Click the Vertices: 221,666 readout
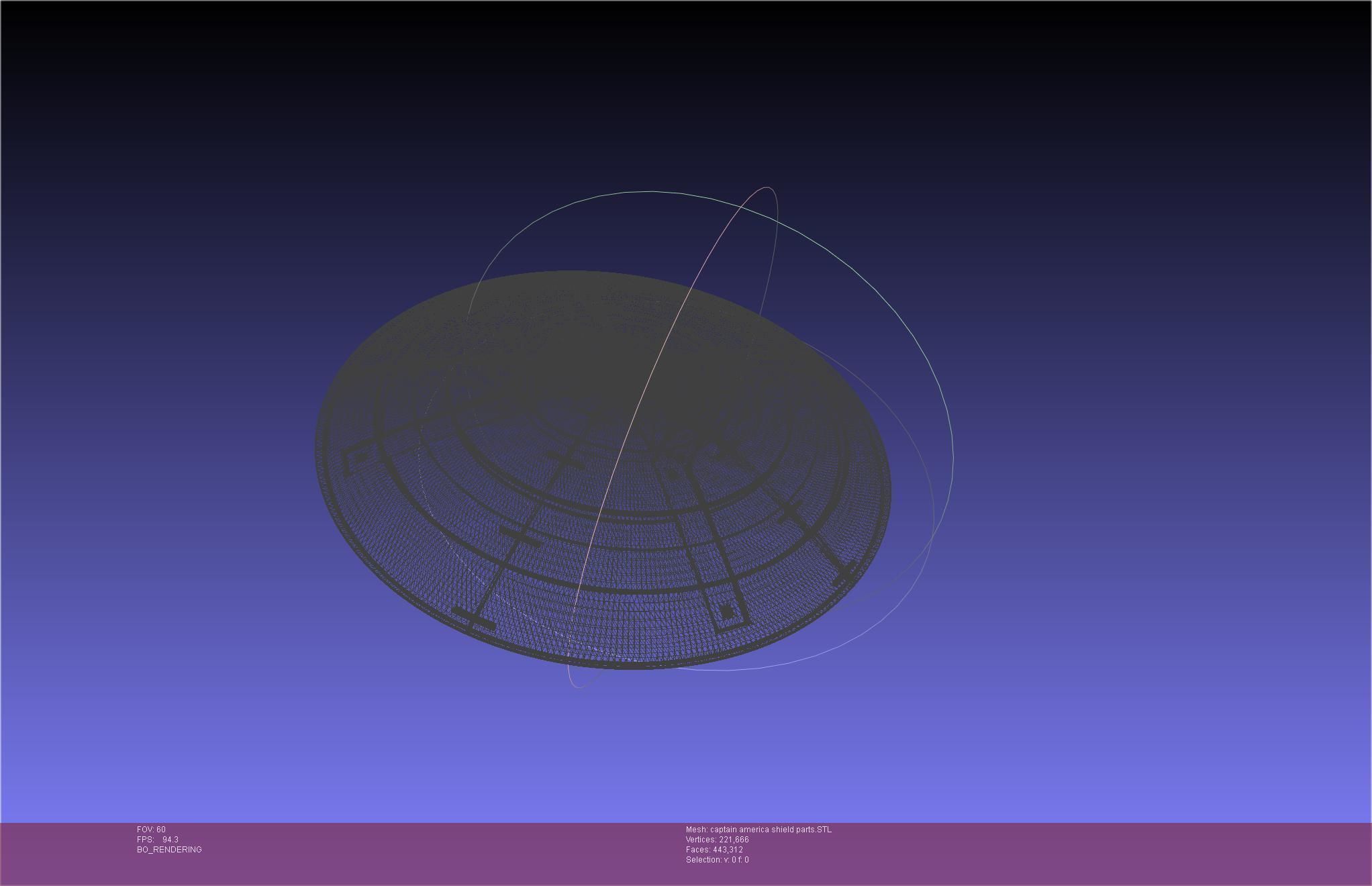 [718, 840]
